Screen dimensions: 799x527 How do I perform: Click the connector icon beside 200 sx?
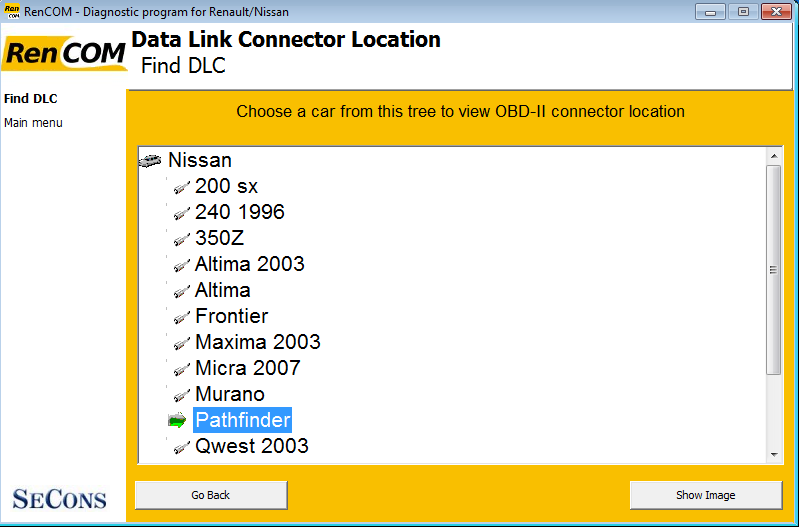(x=182, y=188)
